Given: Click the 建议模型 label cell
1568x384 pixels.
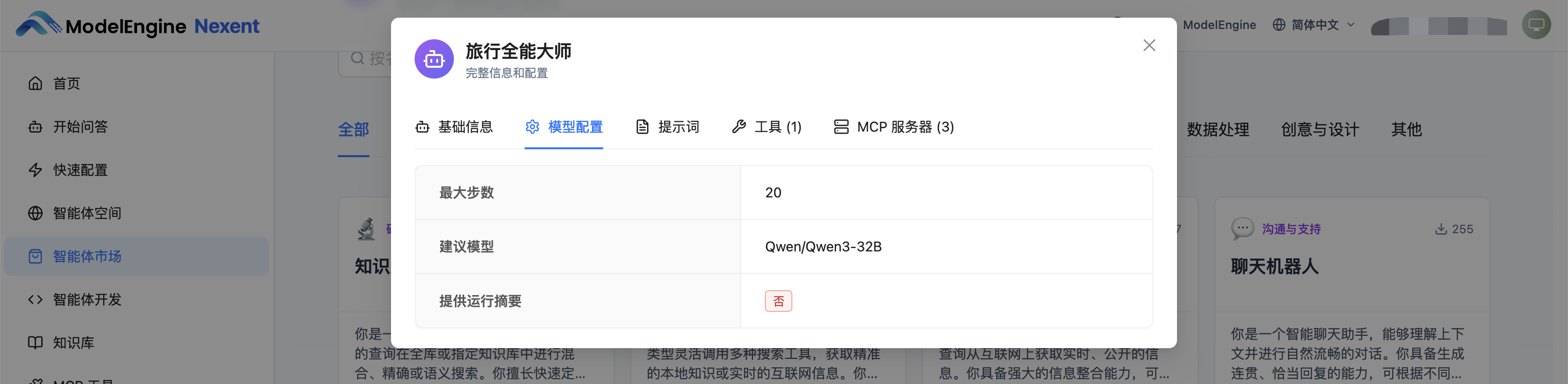Looking at the screenshot, I should pyautogui.click(x=578, y=247).
